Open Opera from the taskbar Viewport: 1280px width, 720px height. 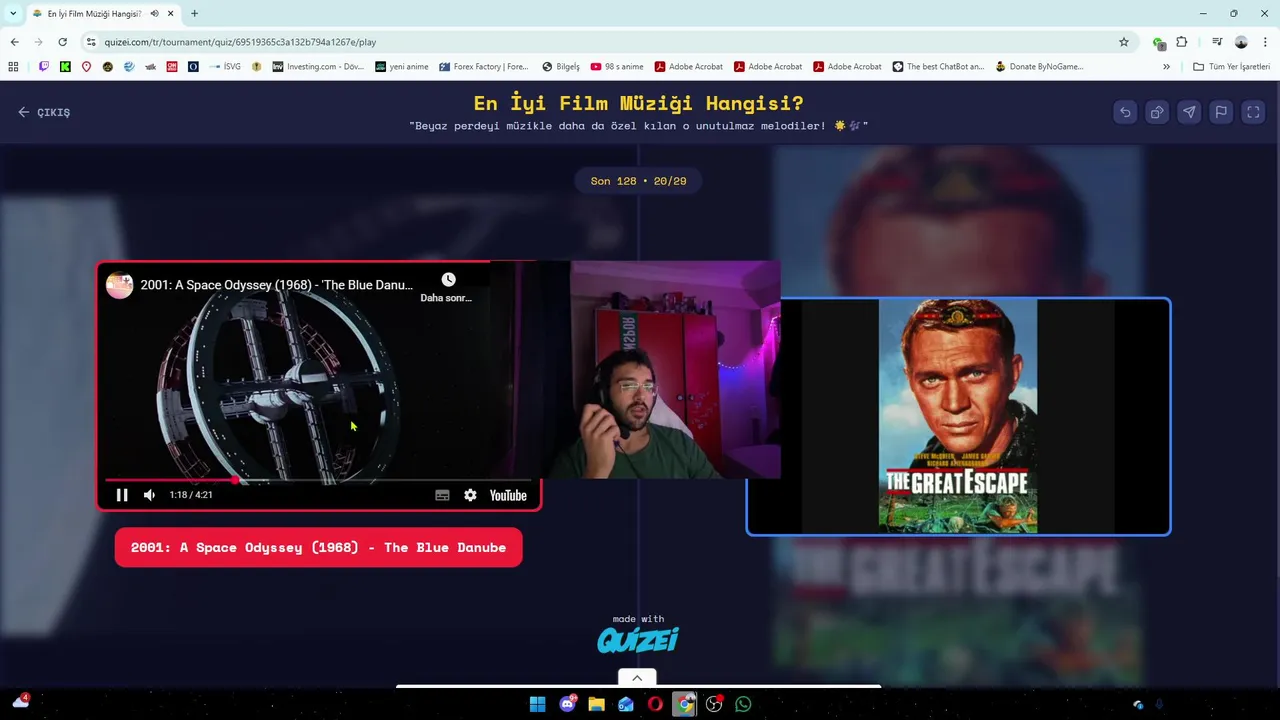coord(655,704)
